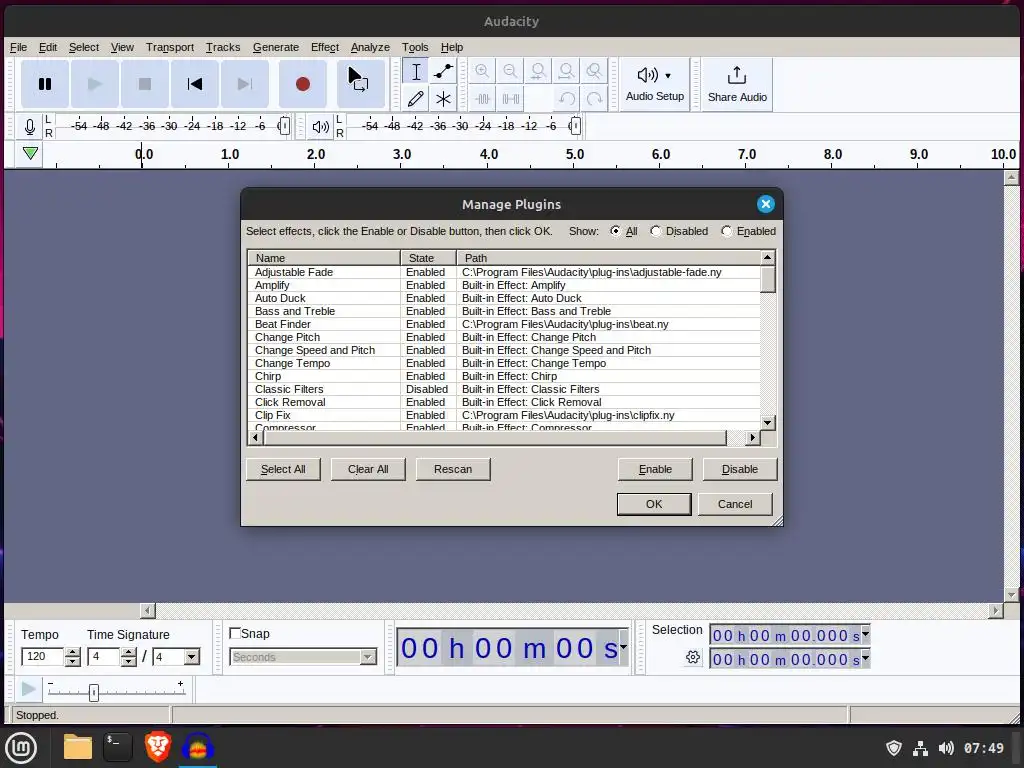The height and width of the screenshot is (768, 1024).
Task: Open the Tools menu
Action: click(415, 47)
